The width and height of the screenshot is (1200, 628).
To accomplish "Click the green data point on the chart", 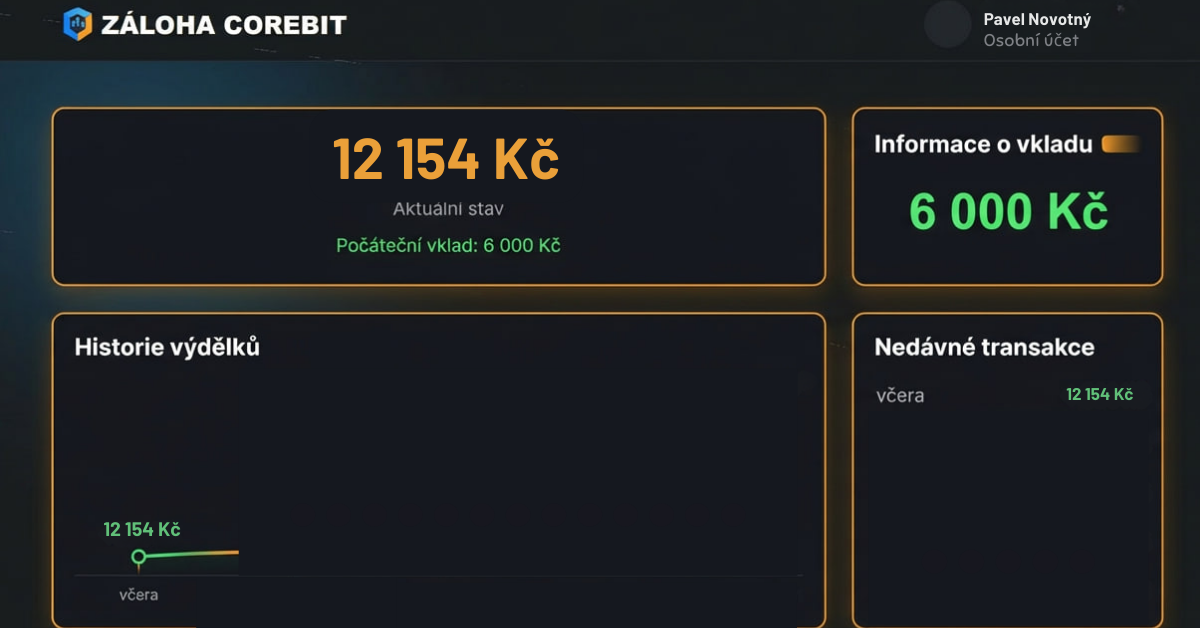I will click(139, 557).
